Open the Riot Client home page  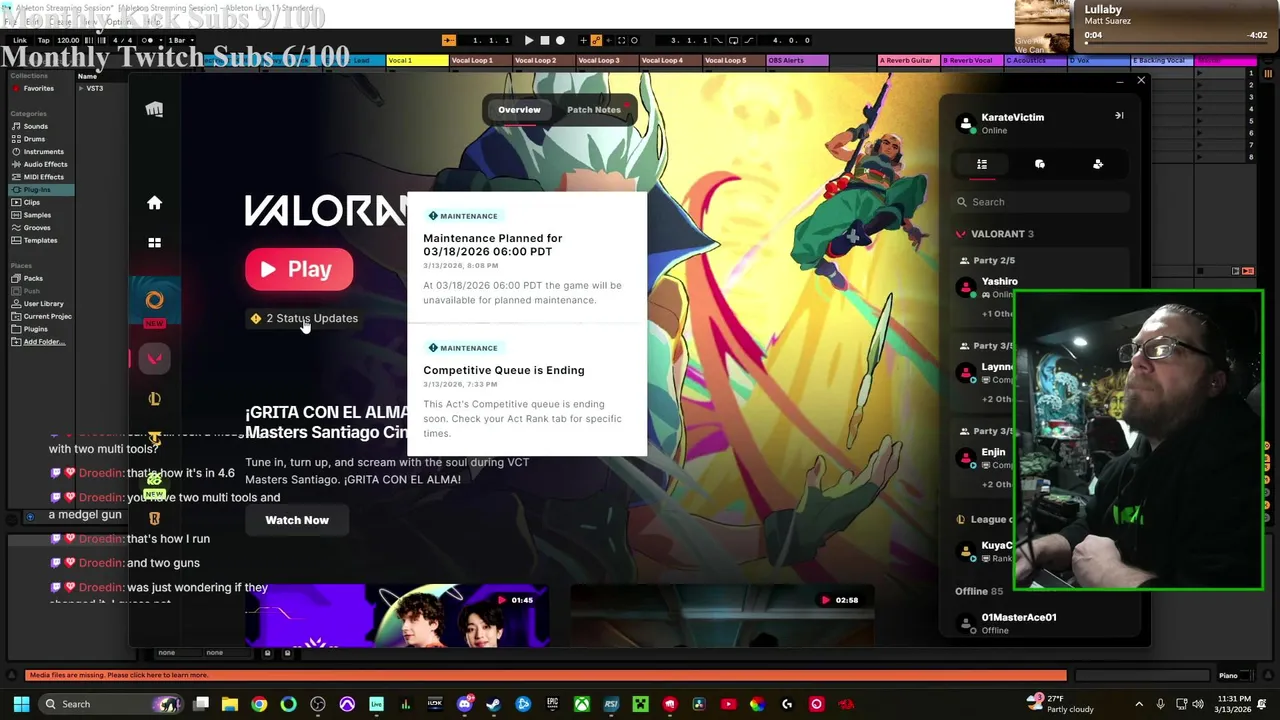(154, 203)
